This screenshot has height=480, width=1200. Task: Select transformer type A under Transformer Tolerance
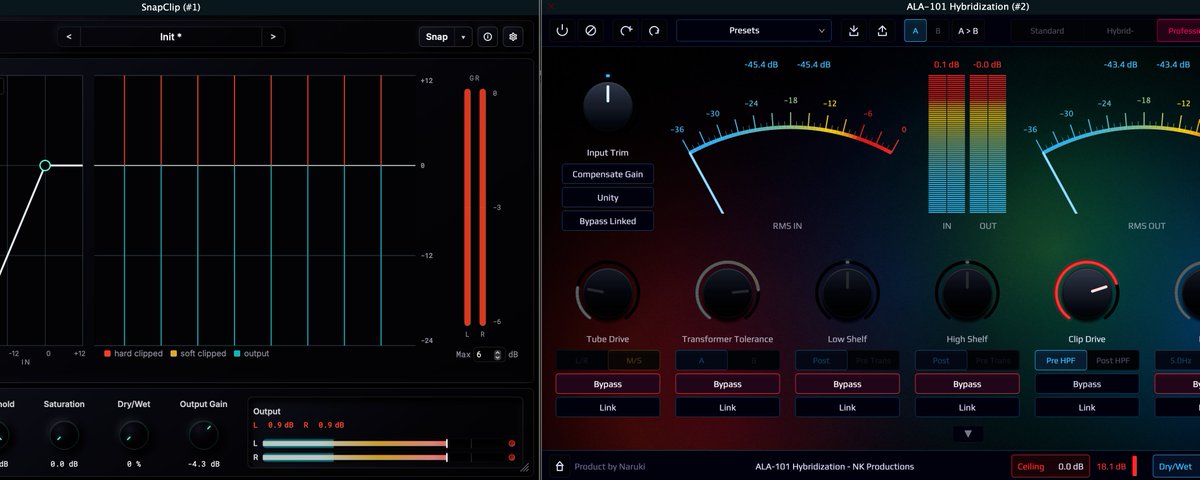click(x=702, y=360)
